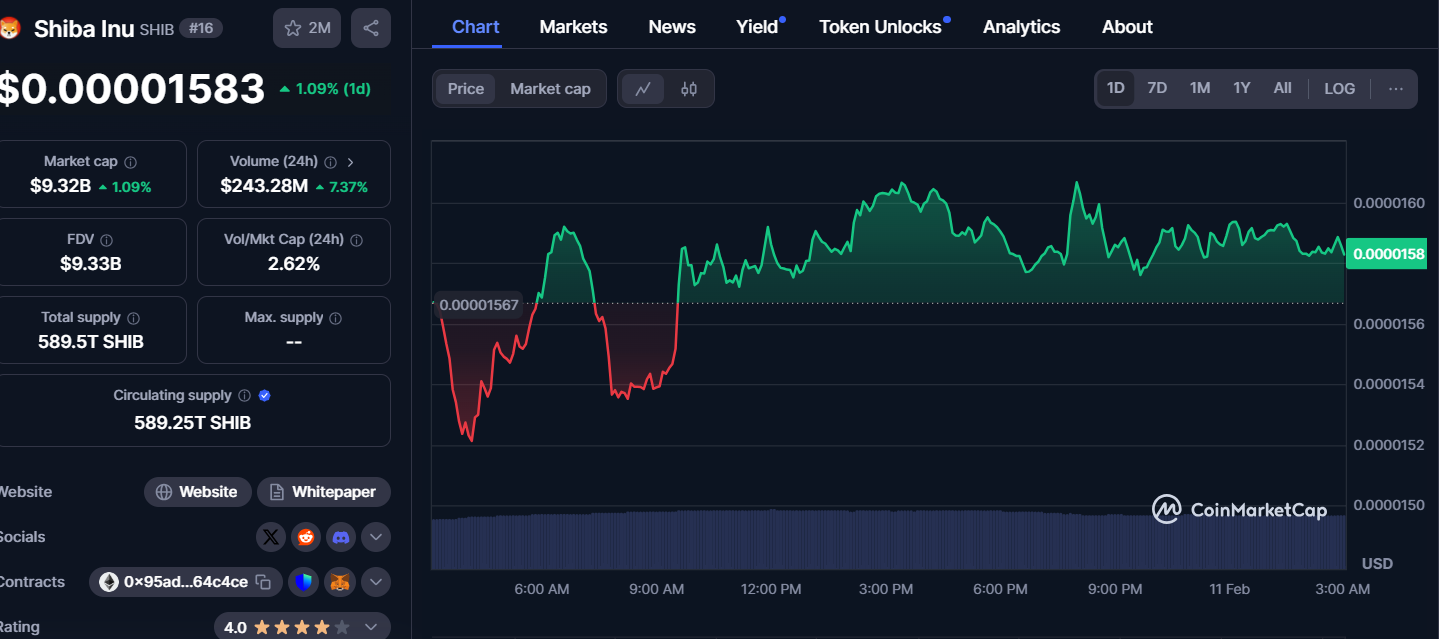The height and width of the screenshot is (639, 1439).
Task: Open the X (Twitter) social link
Action: point(271,537)
